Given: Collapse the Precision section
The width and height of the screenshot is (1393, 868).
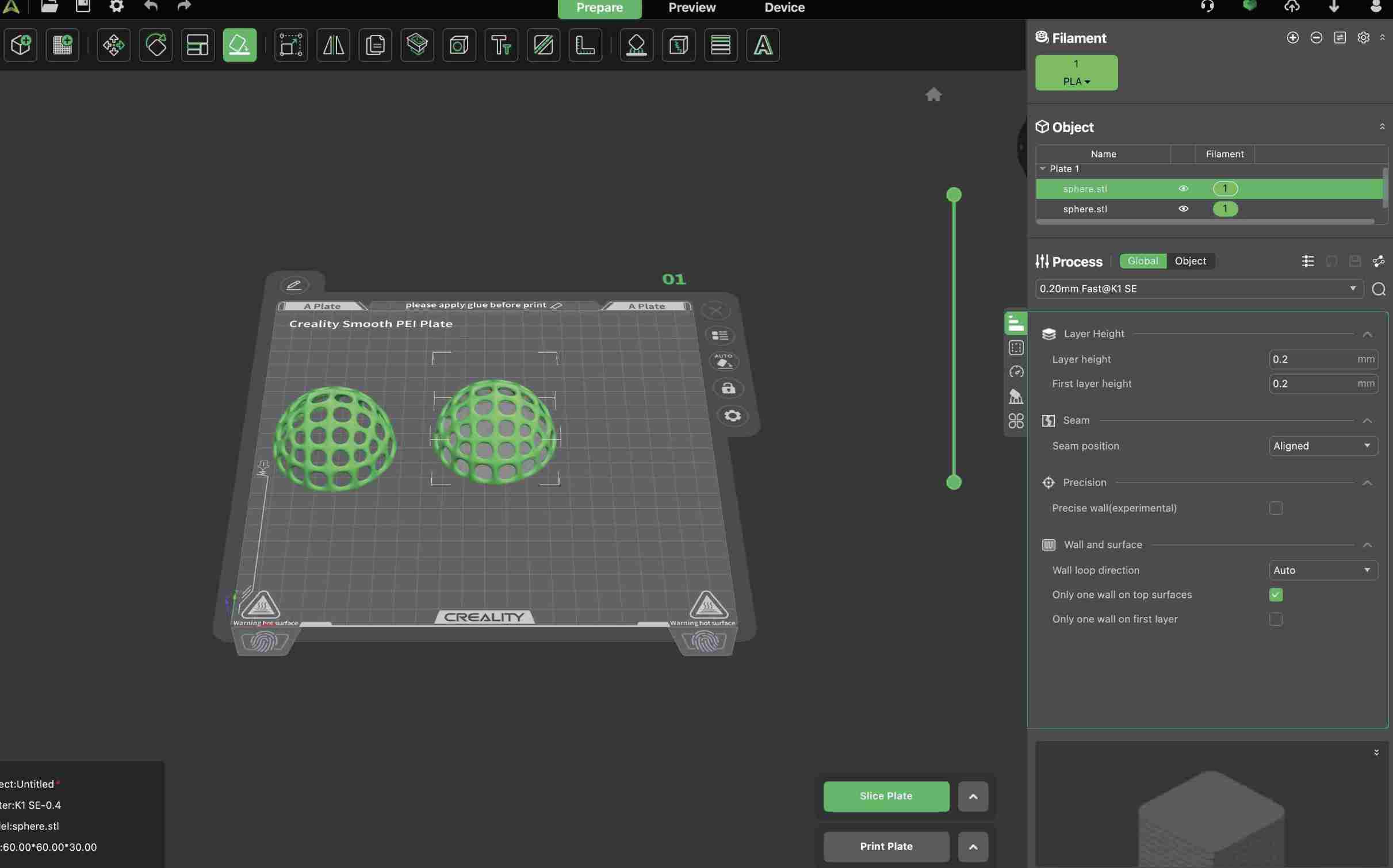Looking at the screenshot, I should (x=1368, y=483).
